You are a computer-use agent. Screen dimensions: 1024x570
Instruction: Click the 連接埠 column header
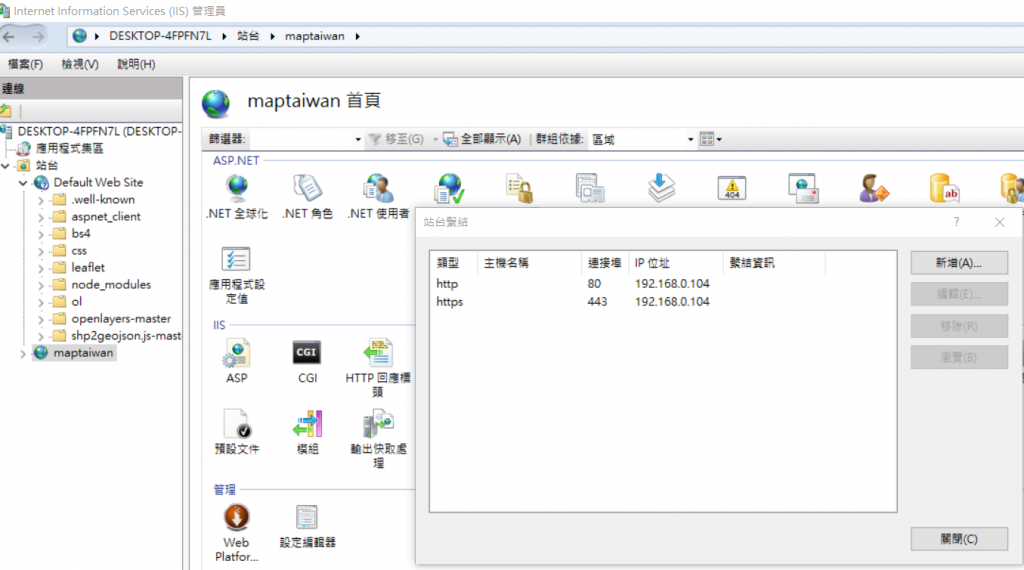coord(604,263)
